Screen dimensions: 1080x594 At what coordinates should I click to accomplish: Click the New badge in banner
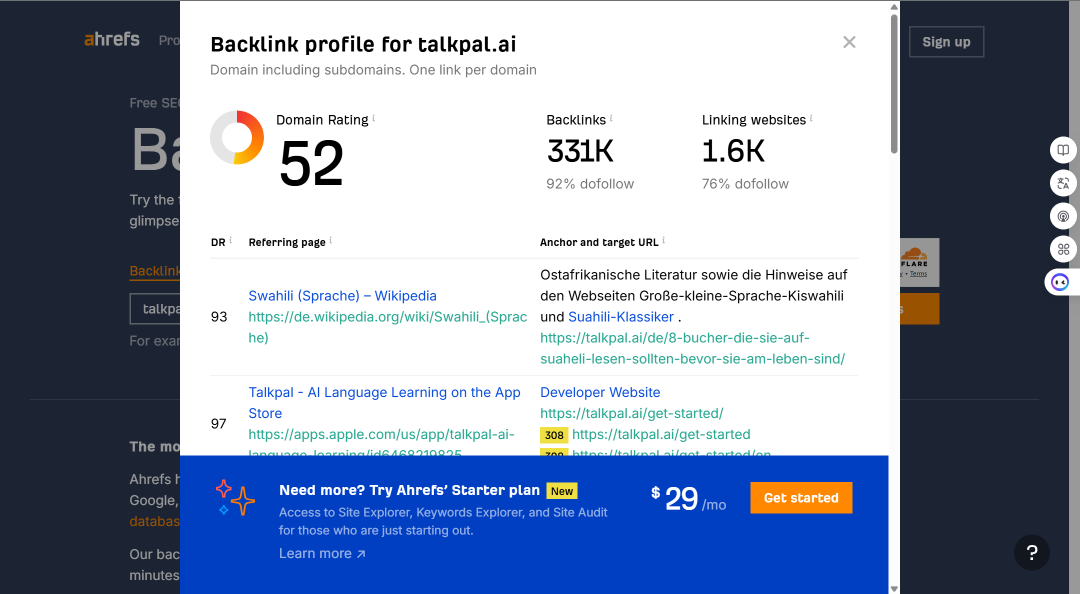562,491
